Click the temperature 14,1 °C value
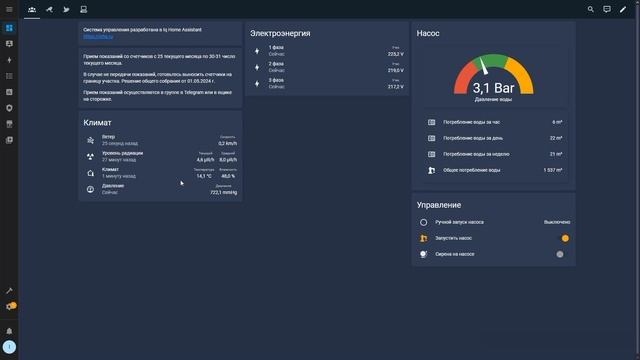This screenshot has height=360, width=640. [x=204, y=176]
